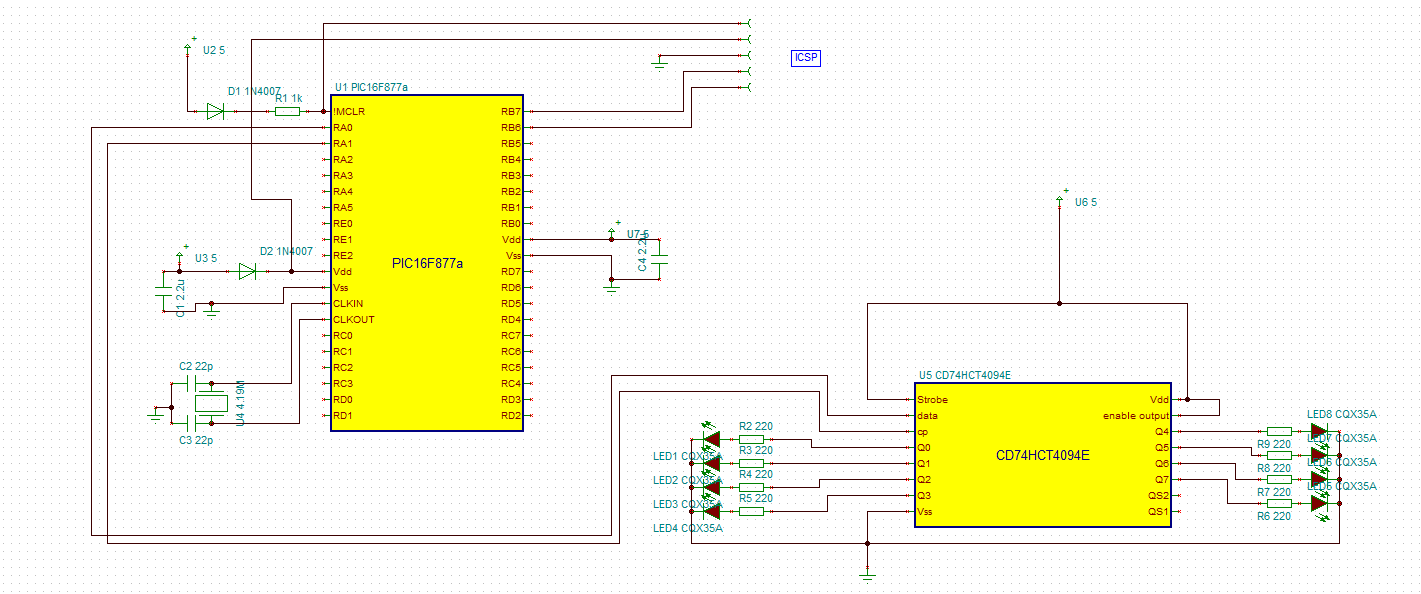
Task: Click the R6 220 text label
Action: pos(1274,517)
